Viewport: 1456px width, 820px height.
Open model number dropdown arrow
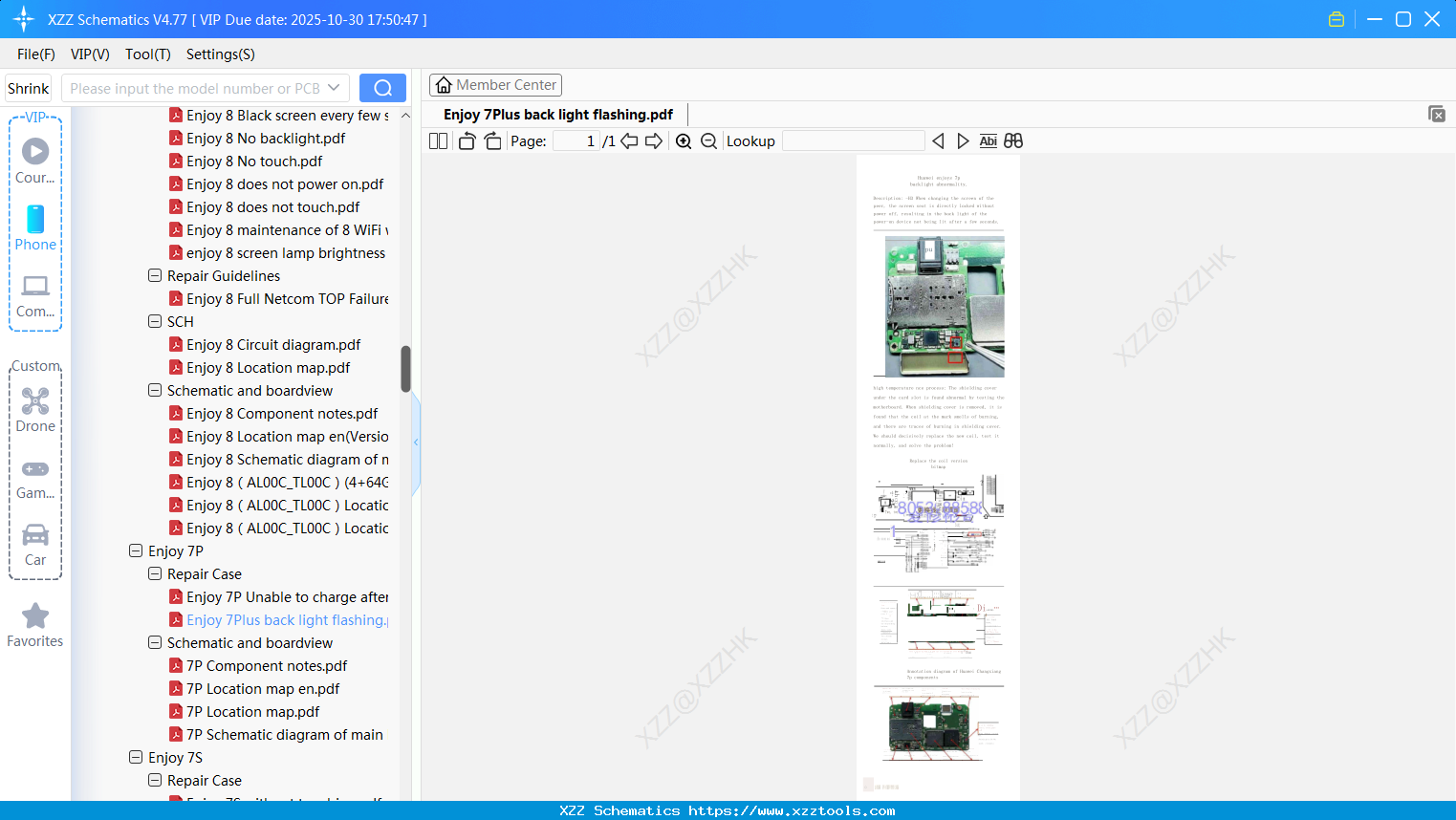(334, 88)
